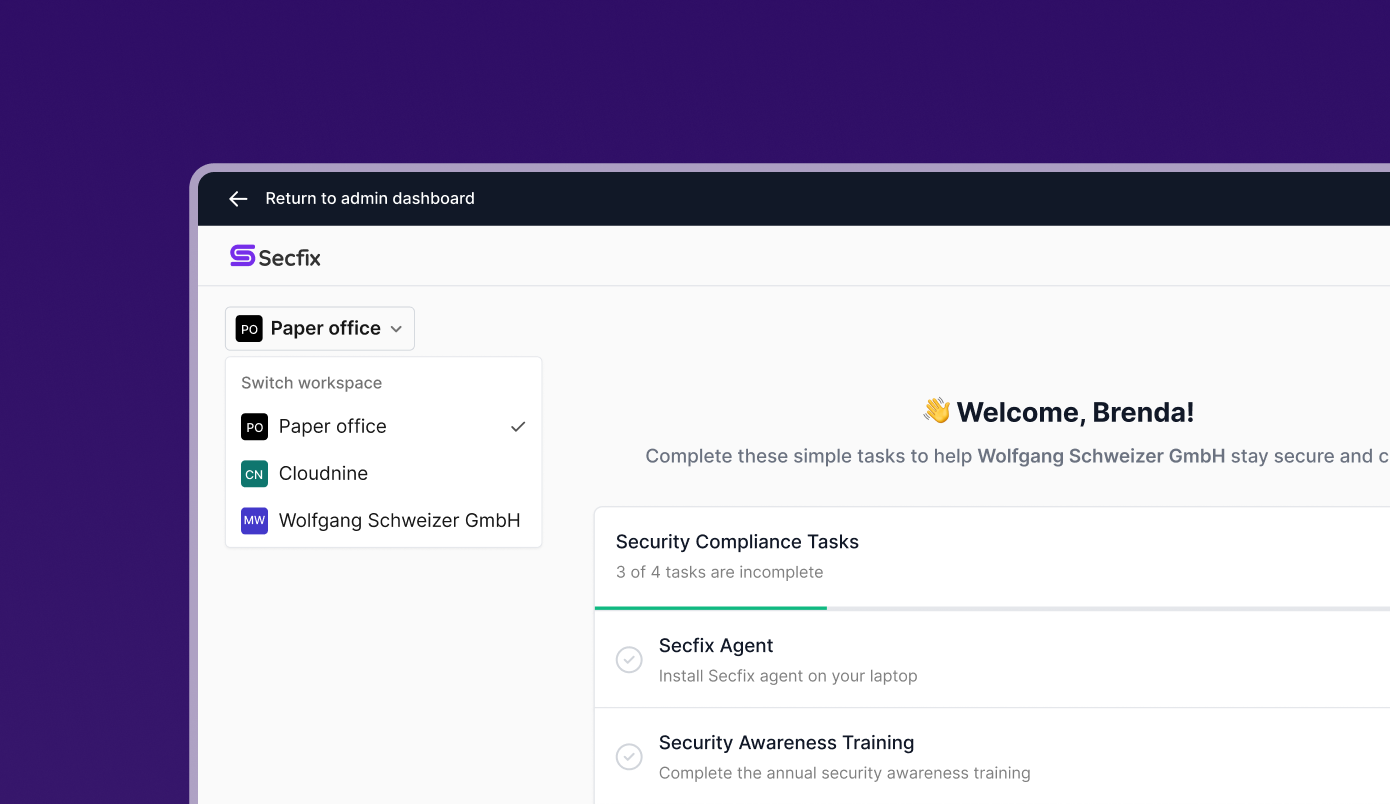
Task: Click the '3 of 4 tasks are incomplete' text
Action: coord(720,573)
